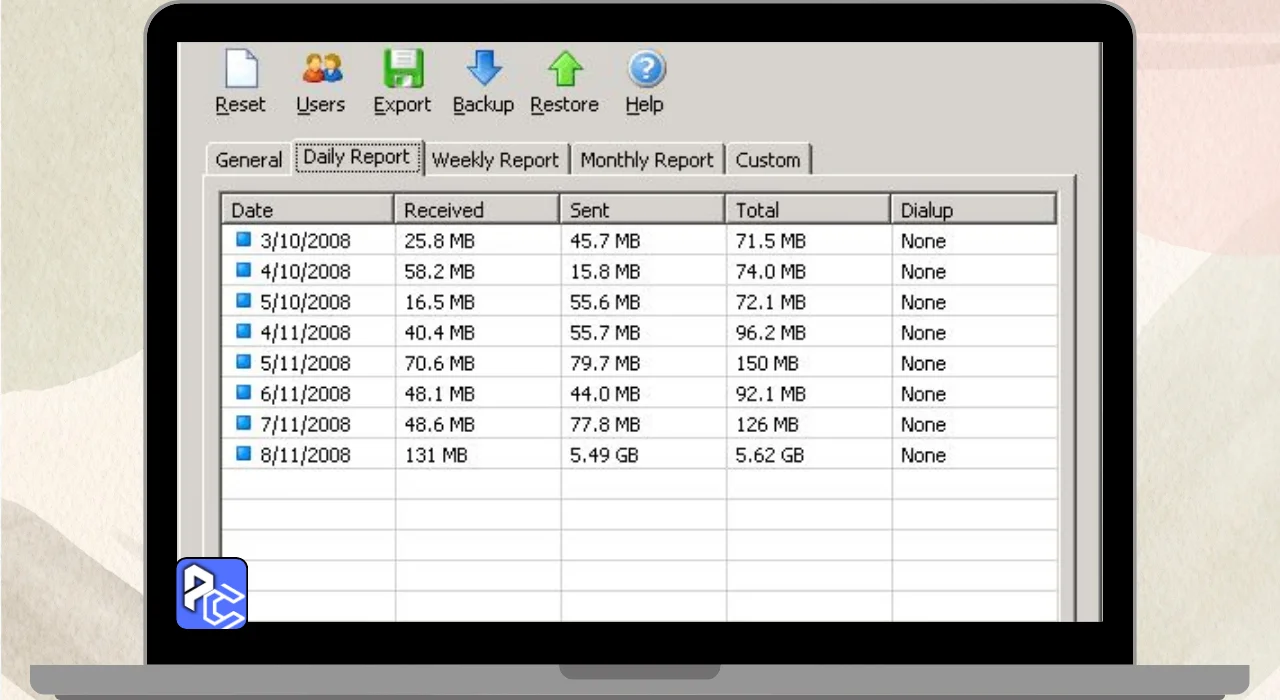The width and height of the screenshot is (1280, 700).
Task: Click the None dialup value for 3/10/2008
Action: (923, 241)
